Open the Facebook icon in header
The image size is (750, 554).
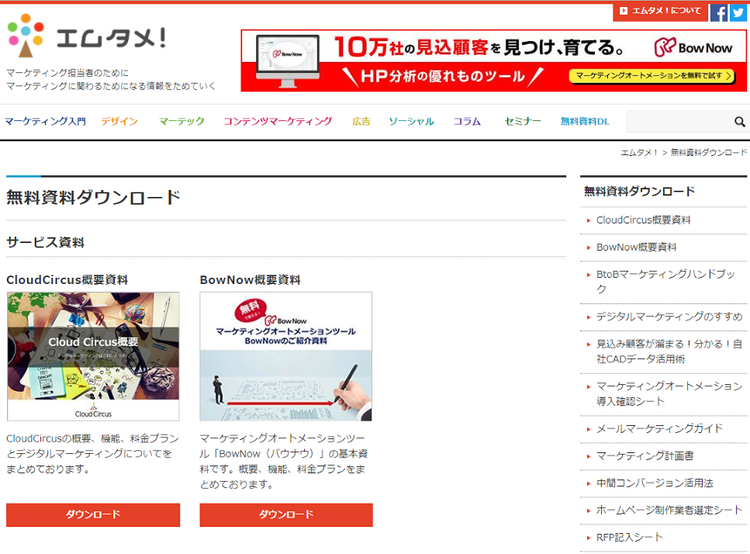[x=719, y=12]
